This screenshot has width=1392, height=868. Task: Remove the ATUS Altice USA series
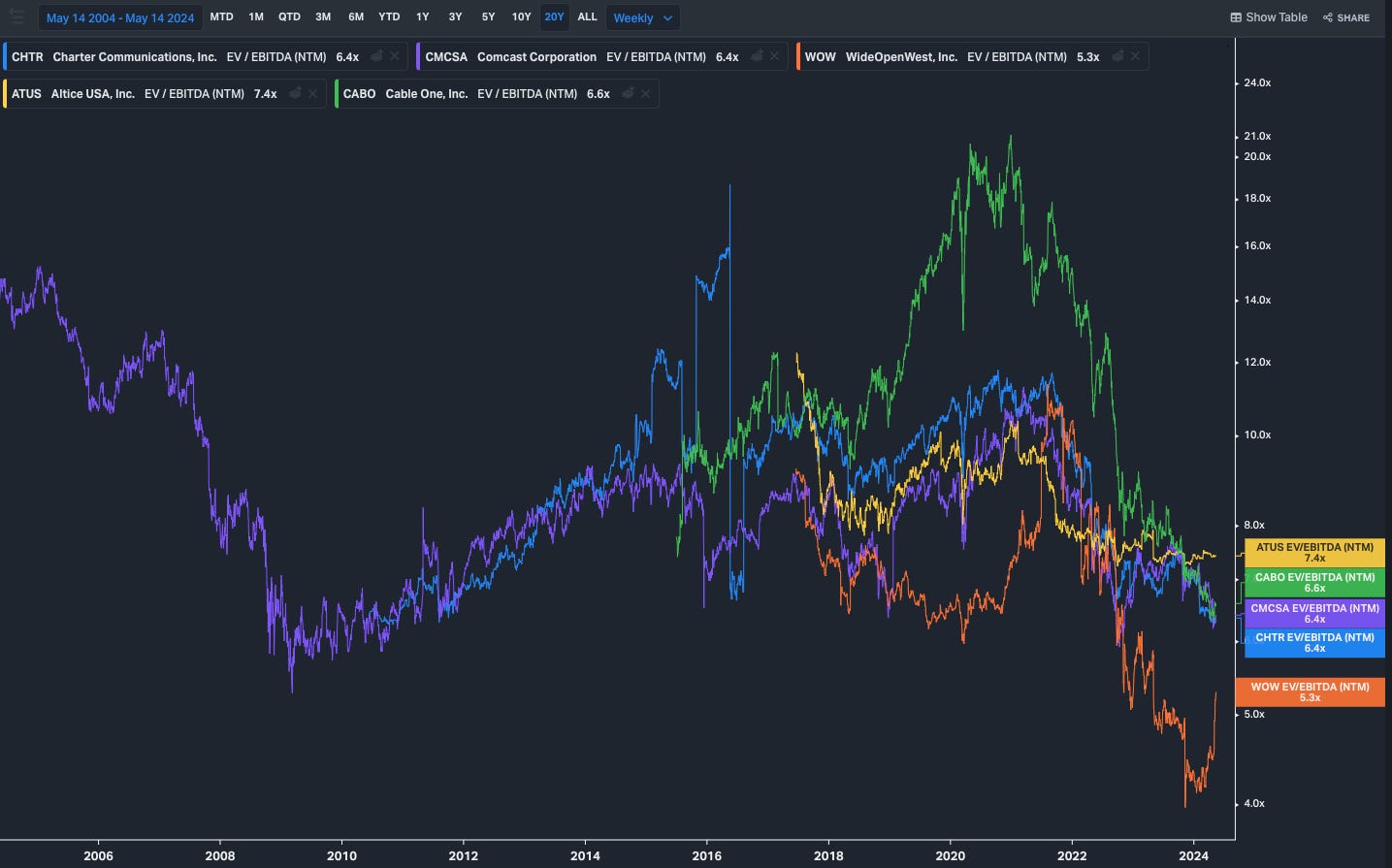312,93
